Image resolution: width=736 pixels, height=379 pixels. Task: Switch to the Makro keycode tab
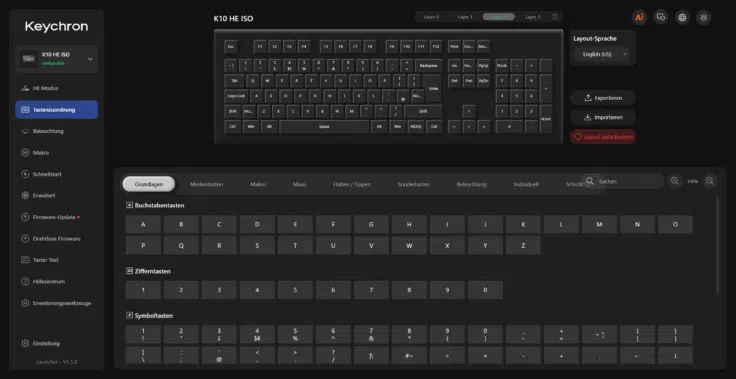[x=258, y=185]
